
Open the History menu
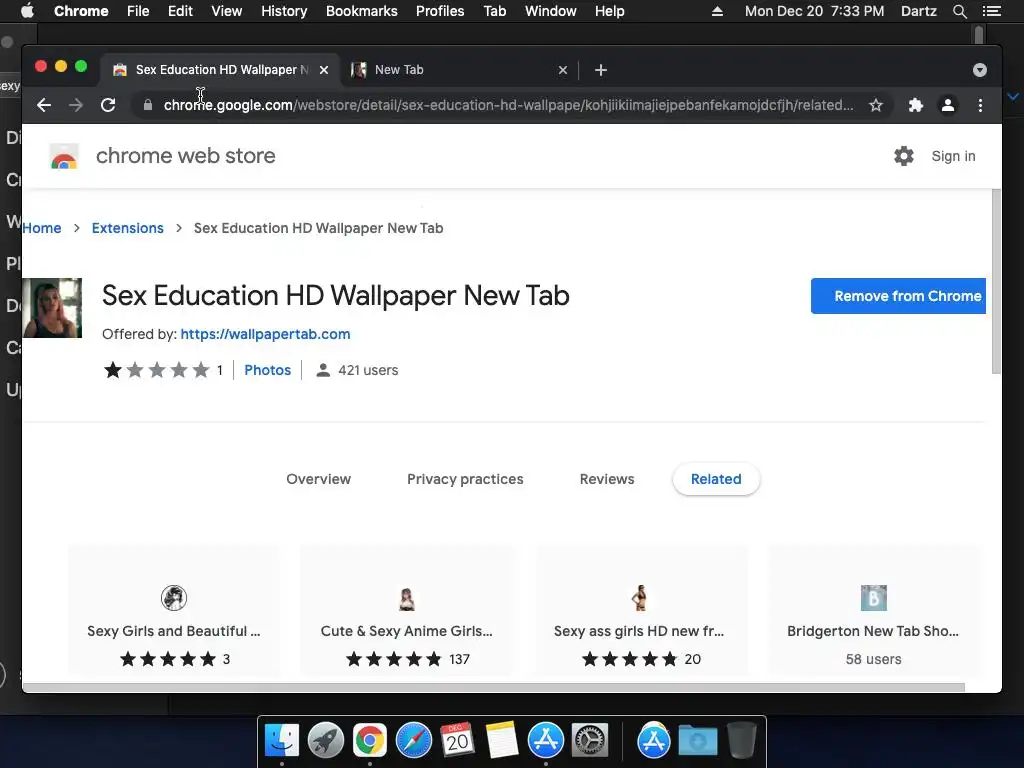(284, 11)
